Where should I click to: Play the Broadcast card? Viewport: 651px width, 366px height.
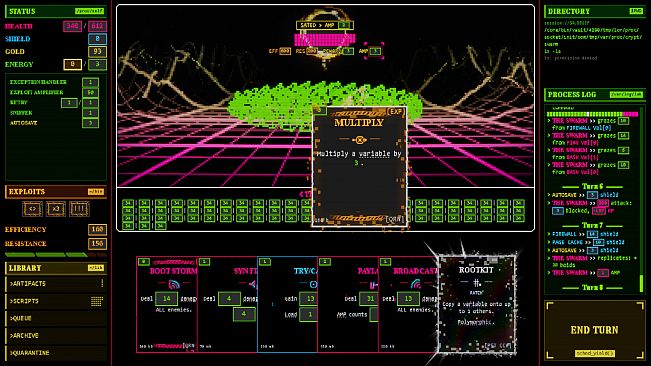pyautogui.click(x=409, y=305)
